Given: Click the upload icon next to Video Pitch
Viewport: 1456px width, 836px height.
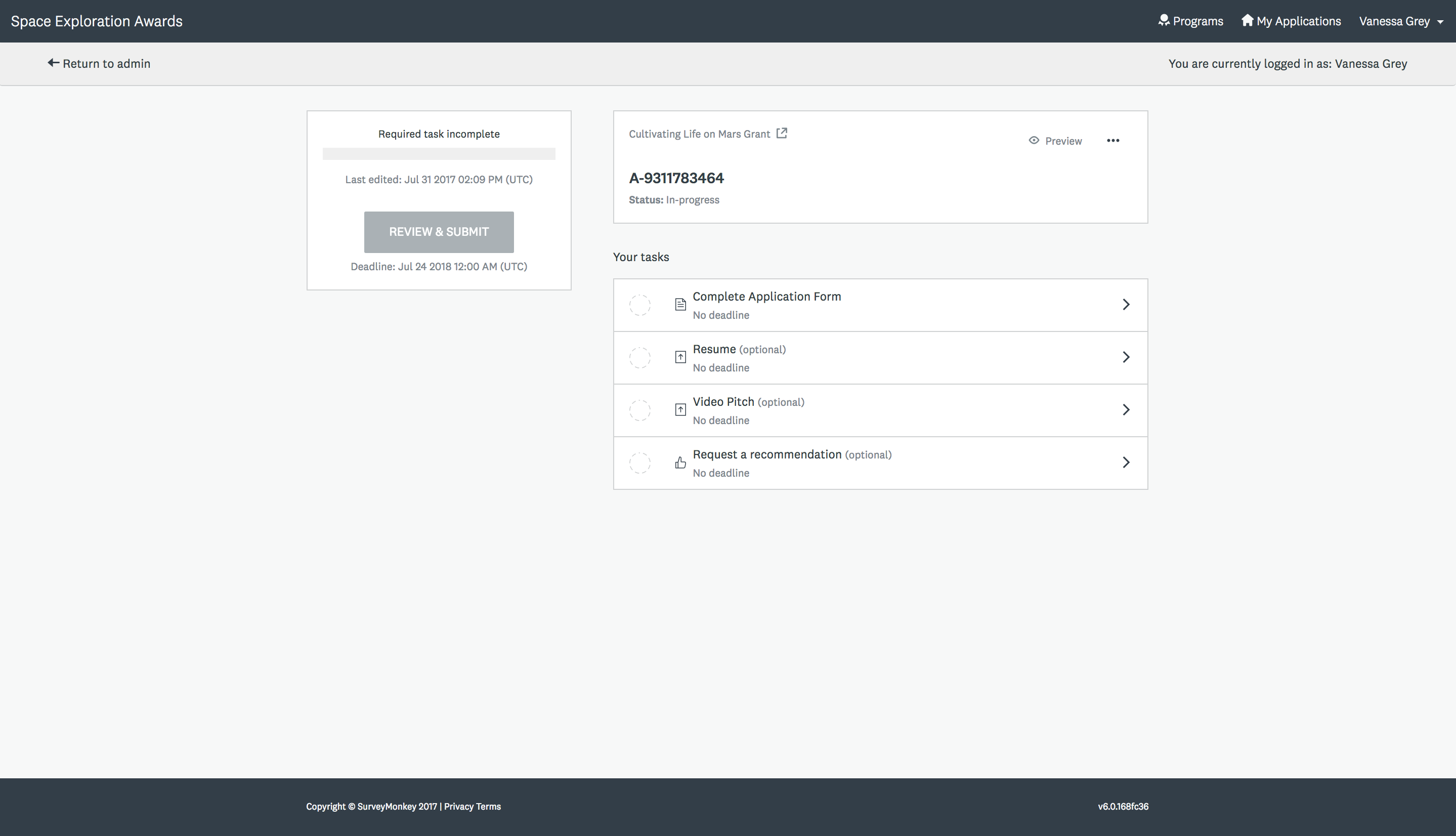Looking at the screenshot, I should 680,409.
